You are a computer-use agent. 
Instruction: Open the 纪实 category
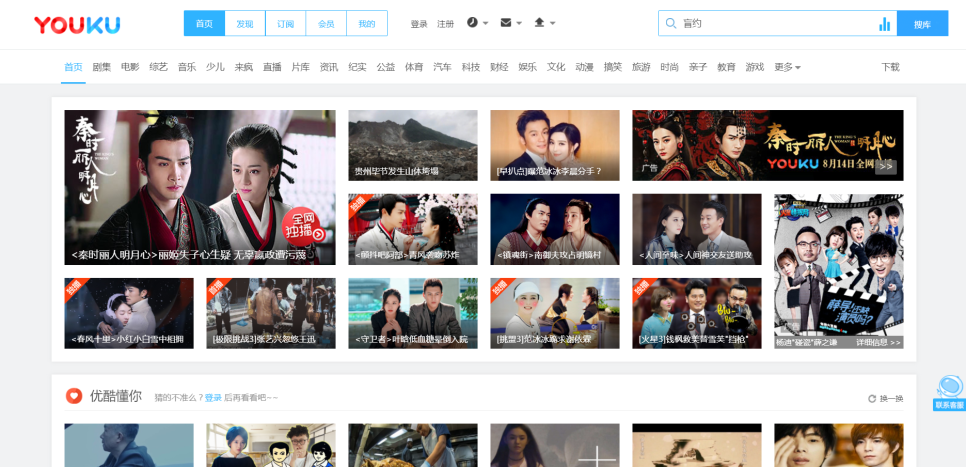357,67
